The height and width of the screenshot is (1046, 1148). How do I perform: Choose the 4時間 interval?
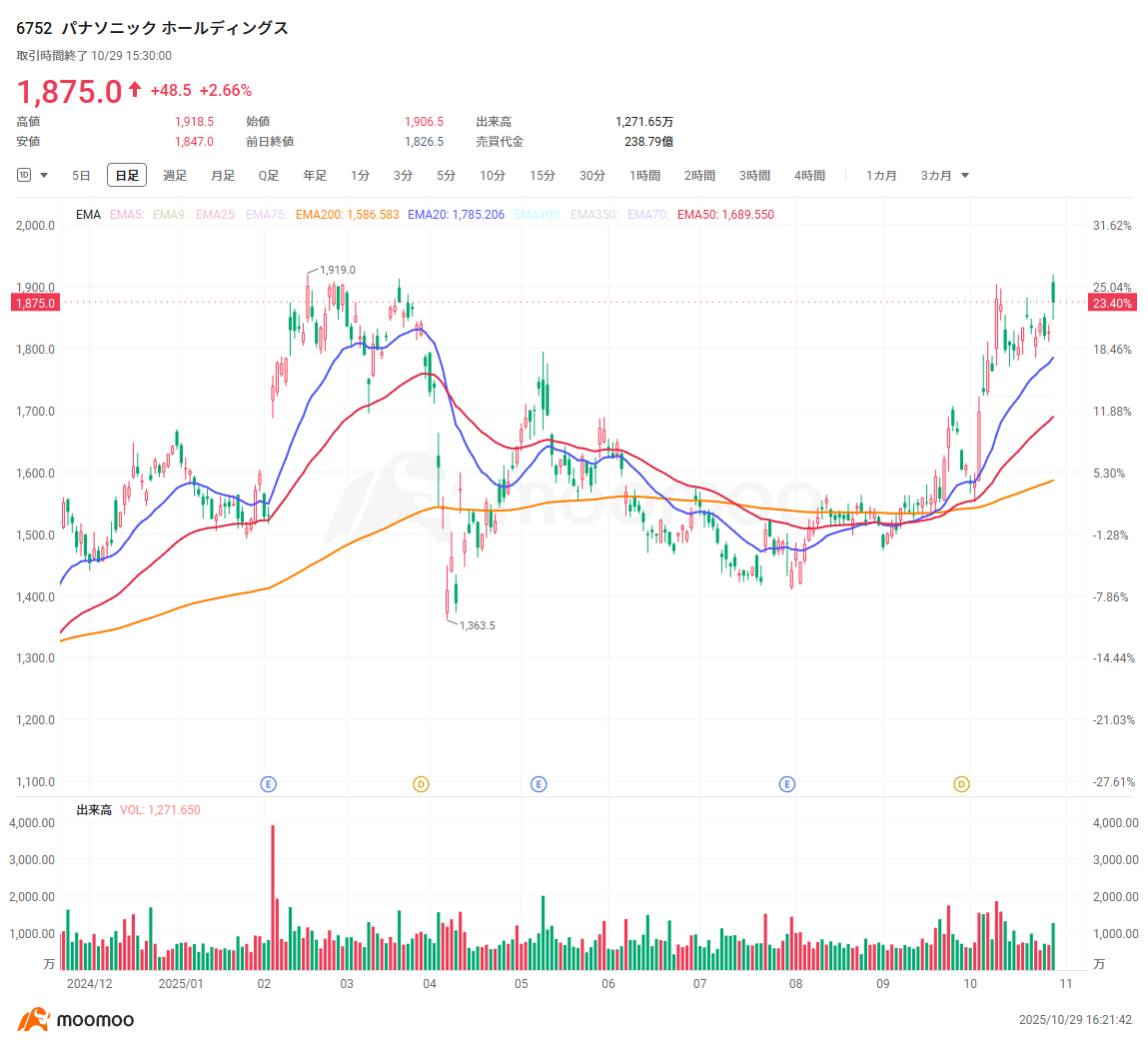click(809, 176)
